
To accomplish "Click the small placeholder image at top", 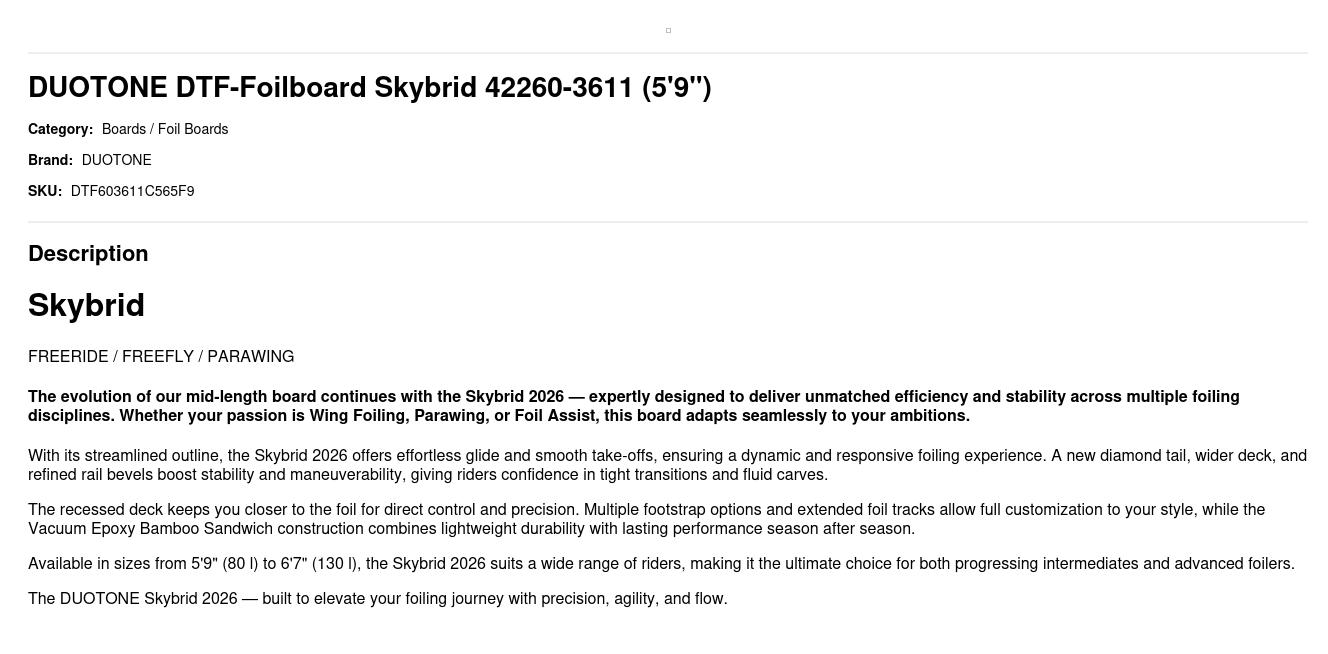I will coord(668,30).
